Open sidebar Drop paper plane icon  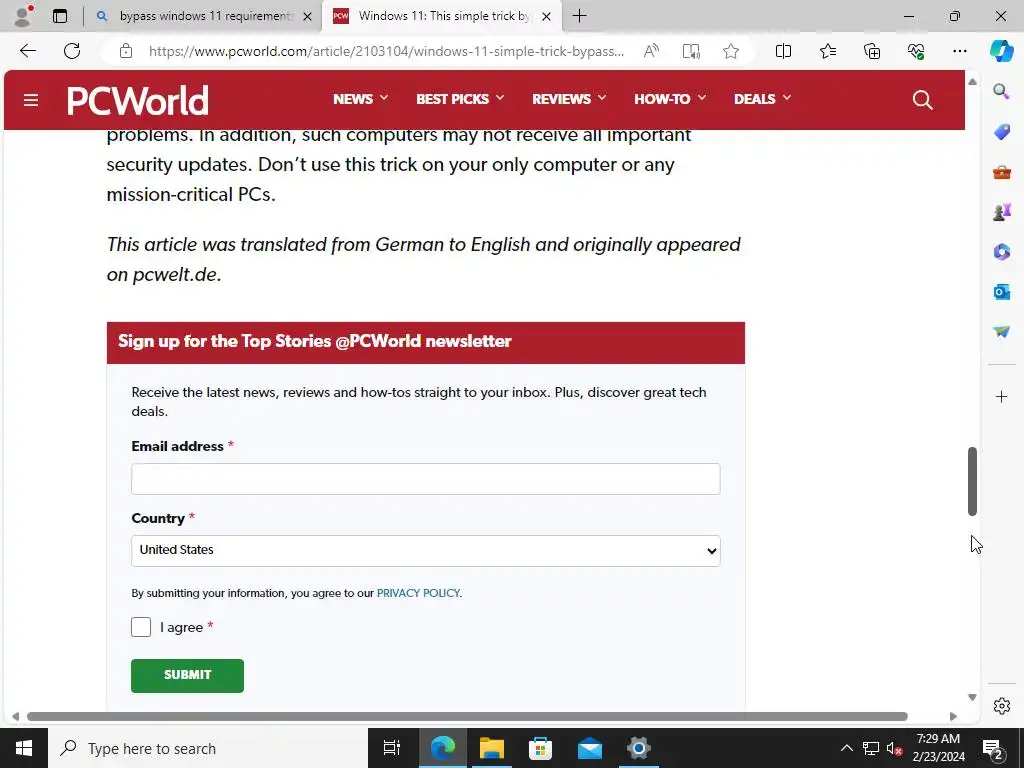coord(1002,332)
